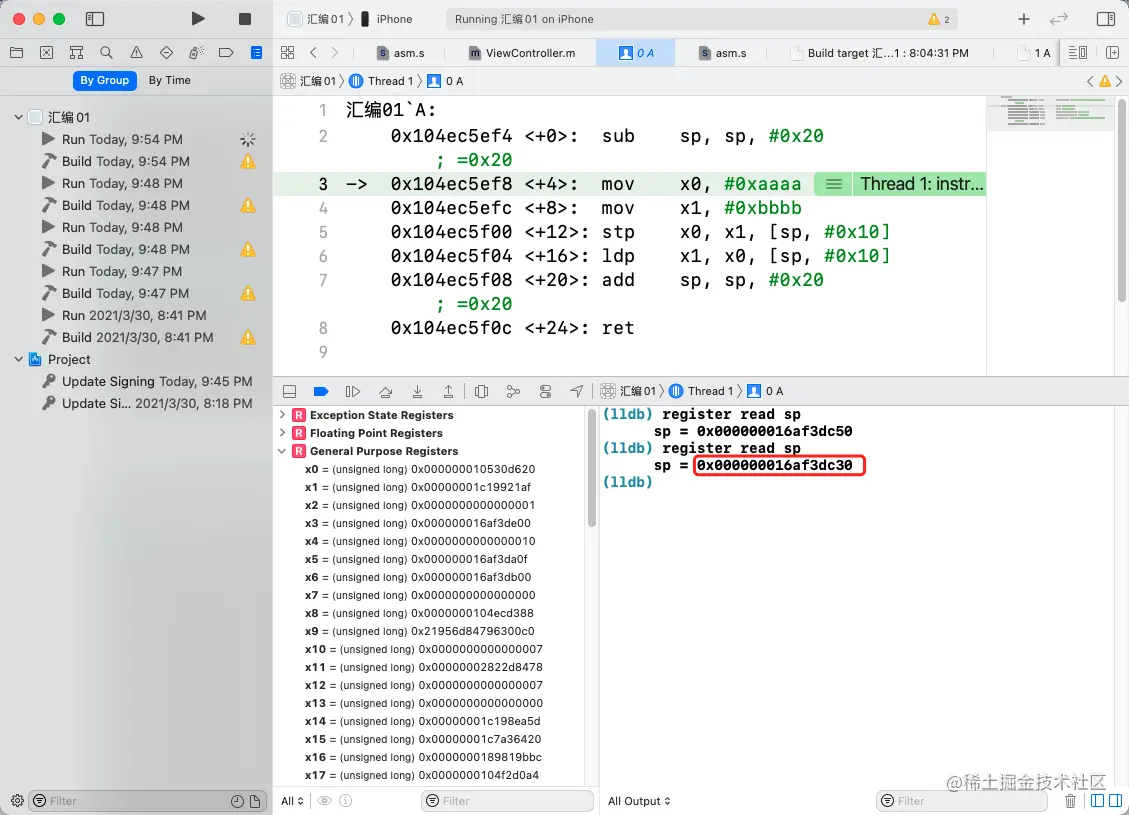Collapse the 汇编01 report group

(18, 117)
